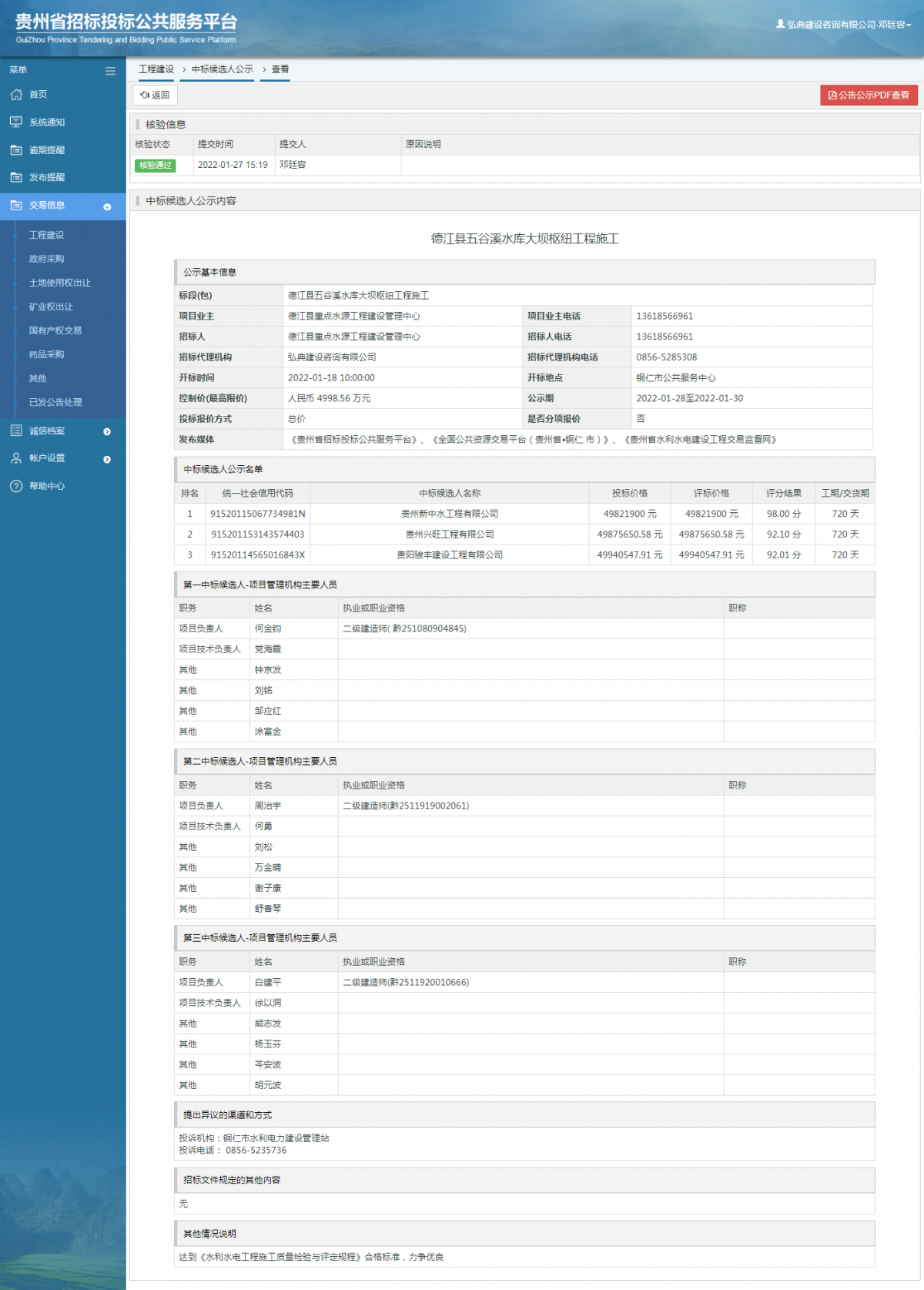This screenshot has height=1290, width=924.
Task: Expand the 帐户设置 section arrow
Action: point(107,459)
